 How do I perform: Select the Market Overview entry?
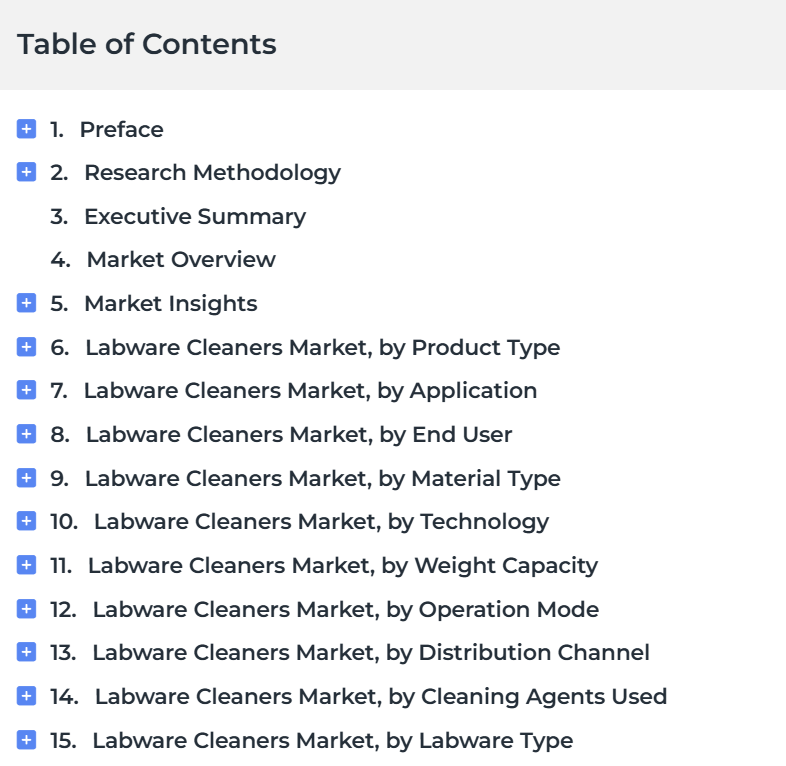(180, 259)
